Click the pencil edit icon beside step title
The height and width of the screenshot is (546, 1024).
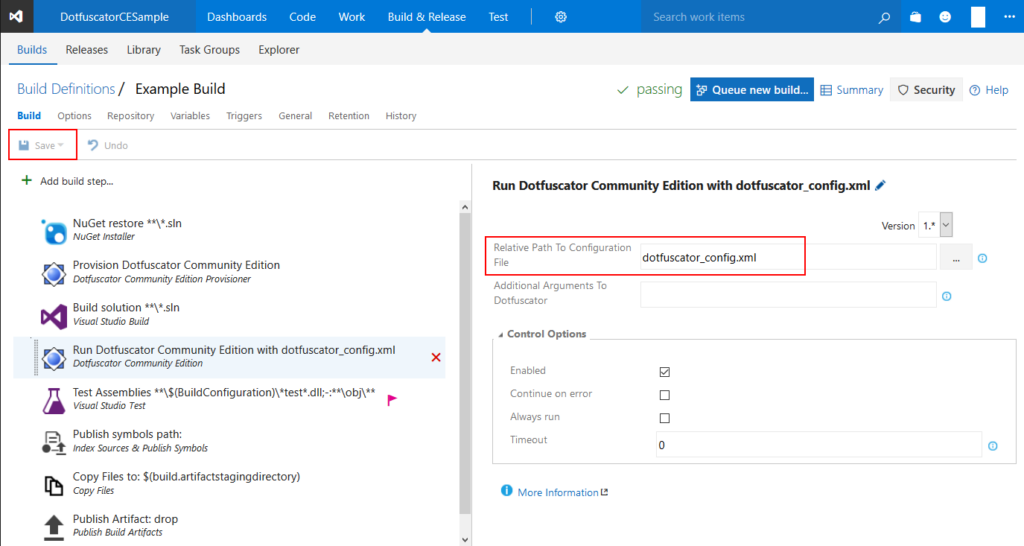pyautogui.click(x=880, y=185)
